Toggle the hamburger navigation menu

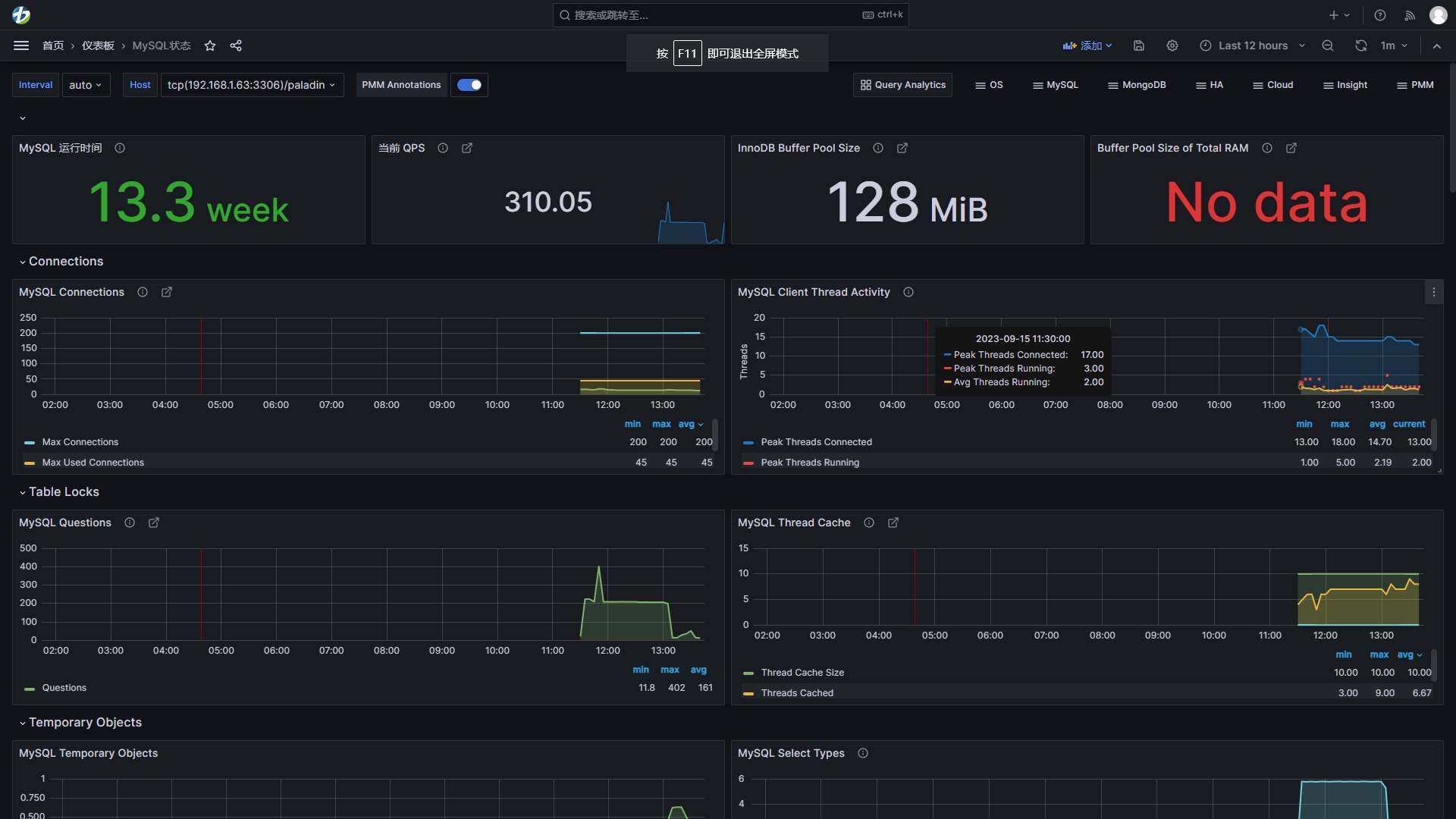point(21,45)
